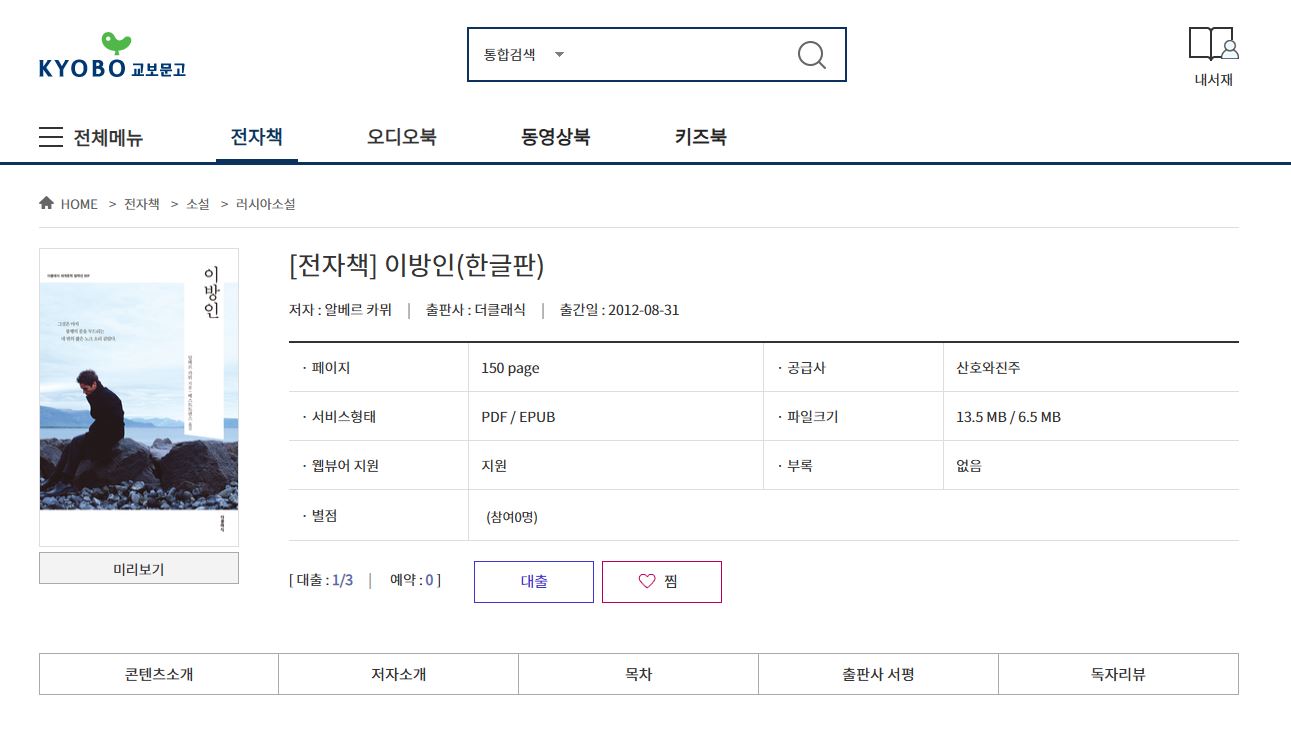
Task: Click the Kyobo bookstore logo
Action: [112, 56]
